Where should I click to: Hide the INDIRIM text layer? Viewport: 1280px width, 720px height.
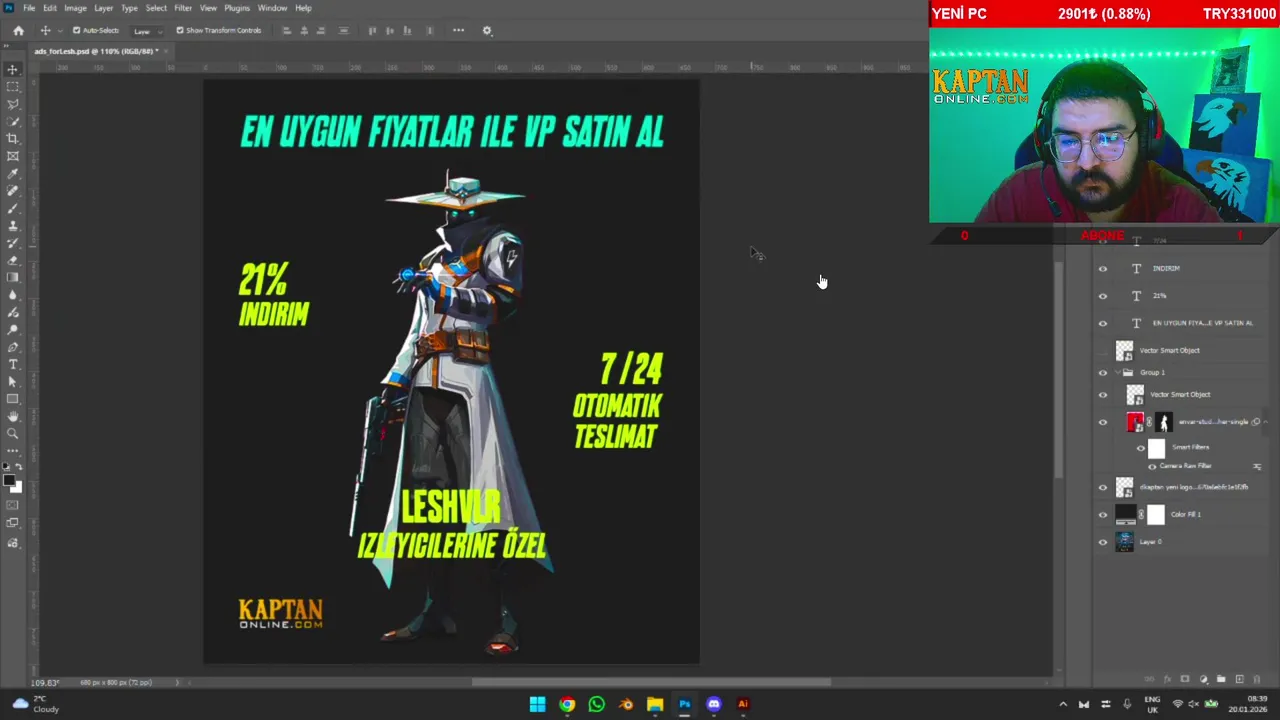coord(1103,268)
